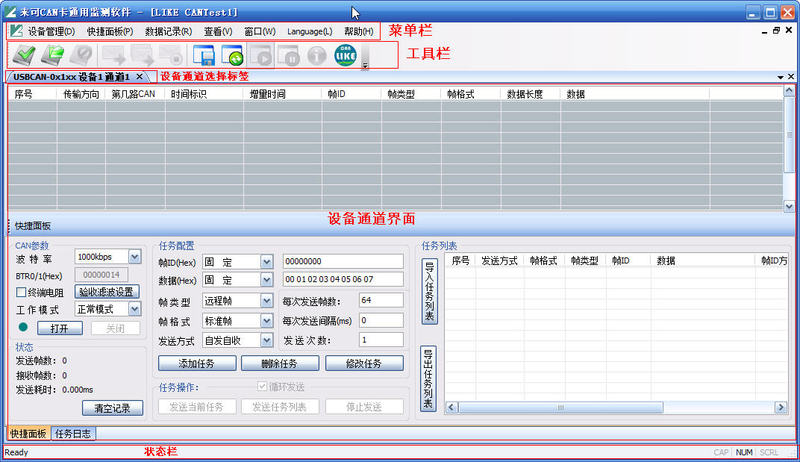Viewport: 800px width, 462px height.
Task: Click the green checkmark toolbar icon
Action: click(24, 55)
